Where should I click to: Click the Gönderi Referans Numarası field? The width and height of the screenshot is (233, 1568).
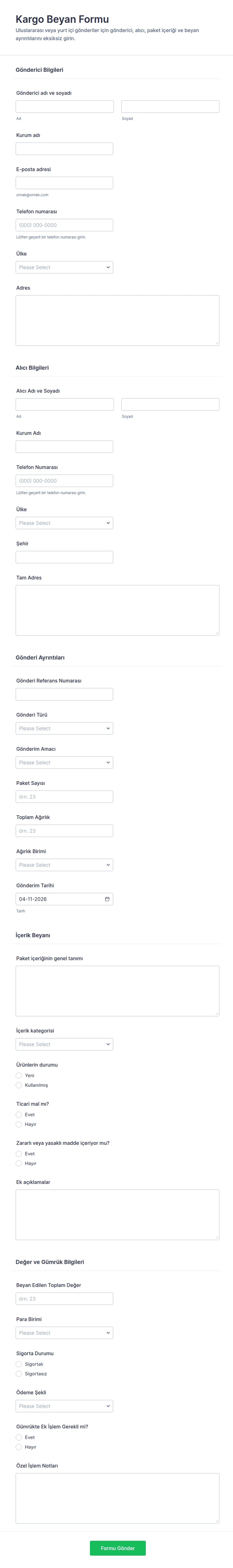(x=64, y=694)
